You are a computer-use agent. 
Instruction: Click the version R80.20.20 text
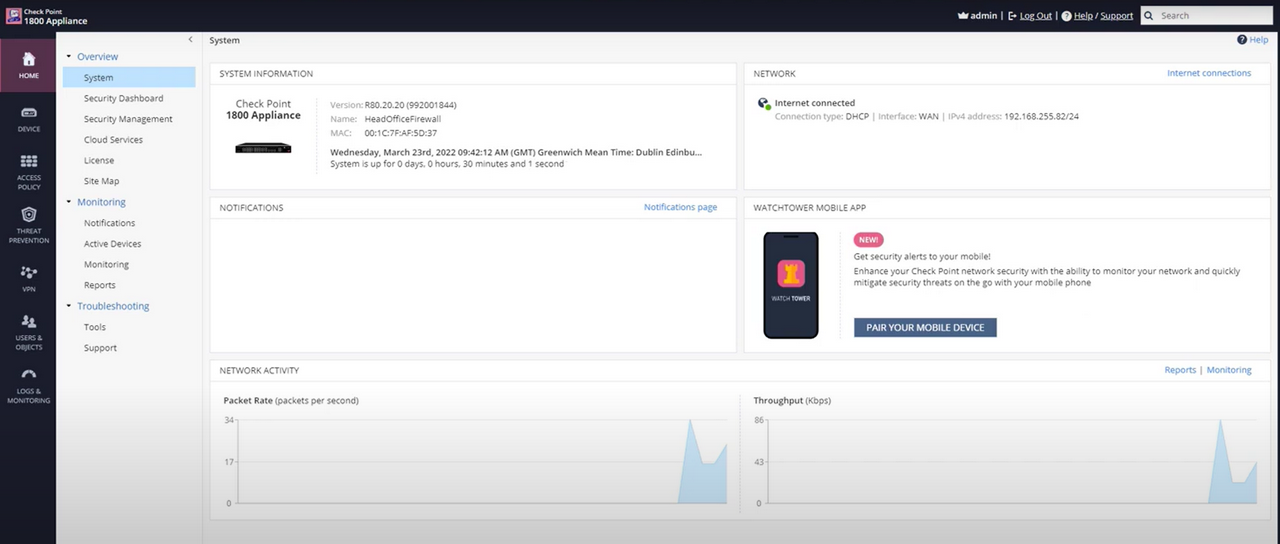[x=411, y=104]
